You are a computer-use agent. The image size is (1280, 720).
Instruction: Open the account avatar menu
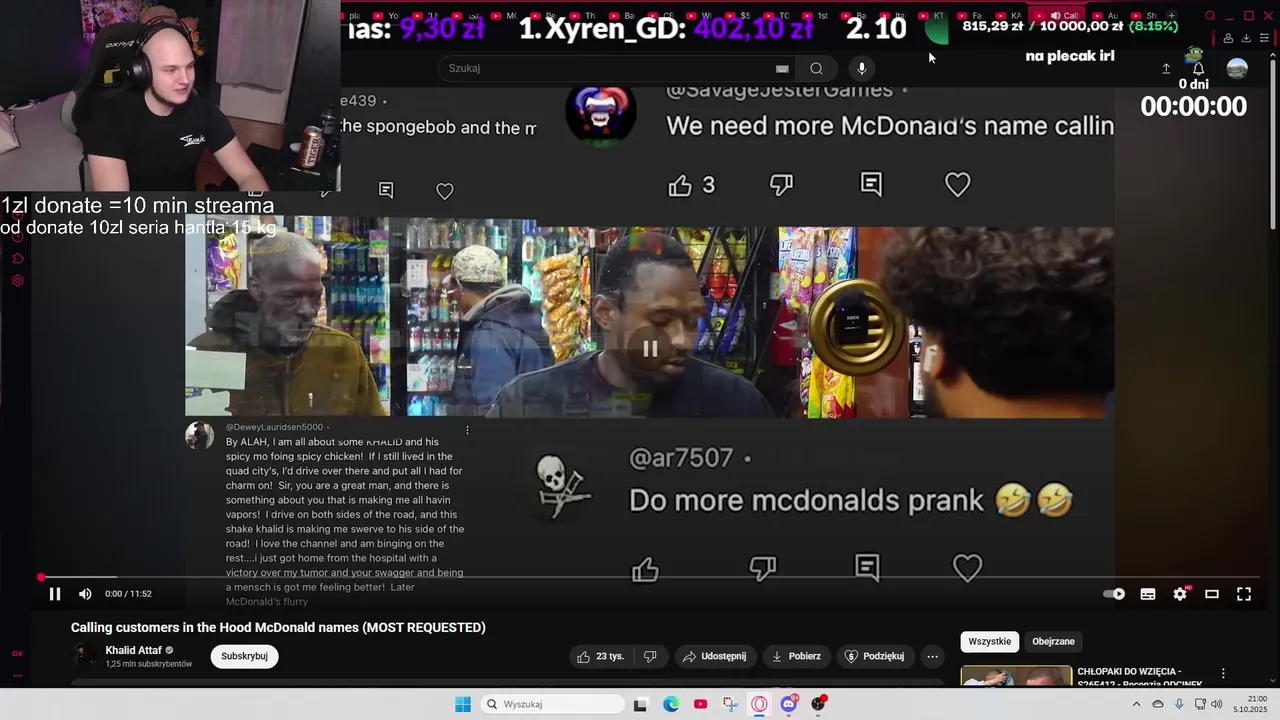click(1237, 68)
